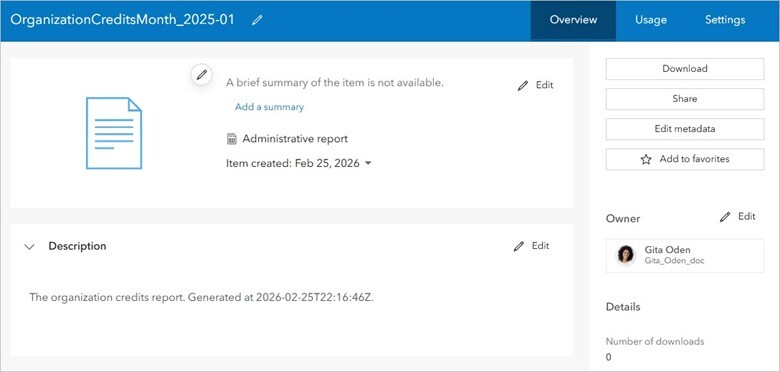Viewport: 780px width, 372px height.
Task: Click the Add a summary link
Action: pyautogui.click(x=269, y=107)
